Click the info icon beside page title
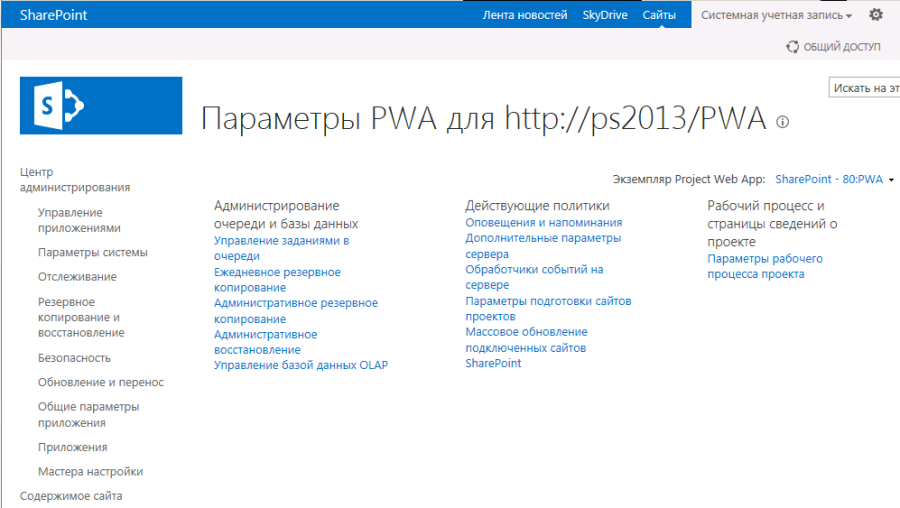Viewport: 900px width, 508px height. tap(782, 122)
